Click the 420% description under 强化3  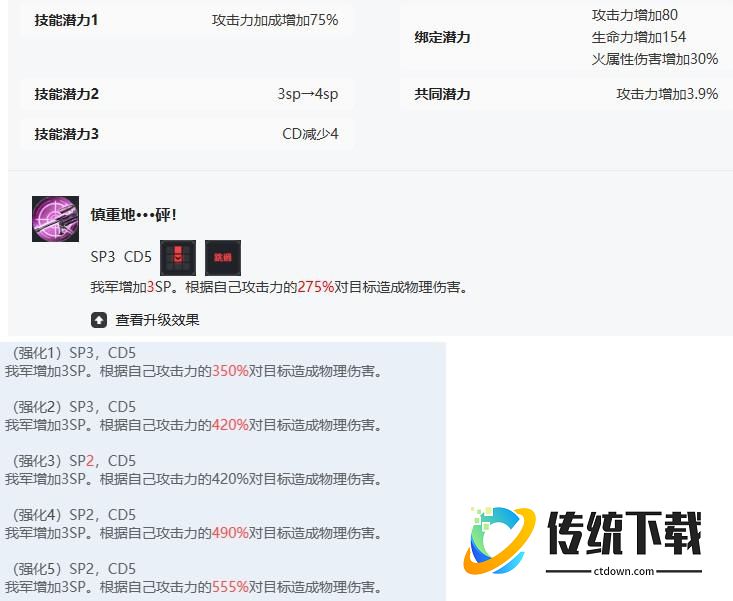click(194, 479)
